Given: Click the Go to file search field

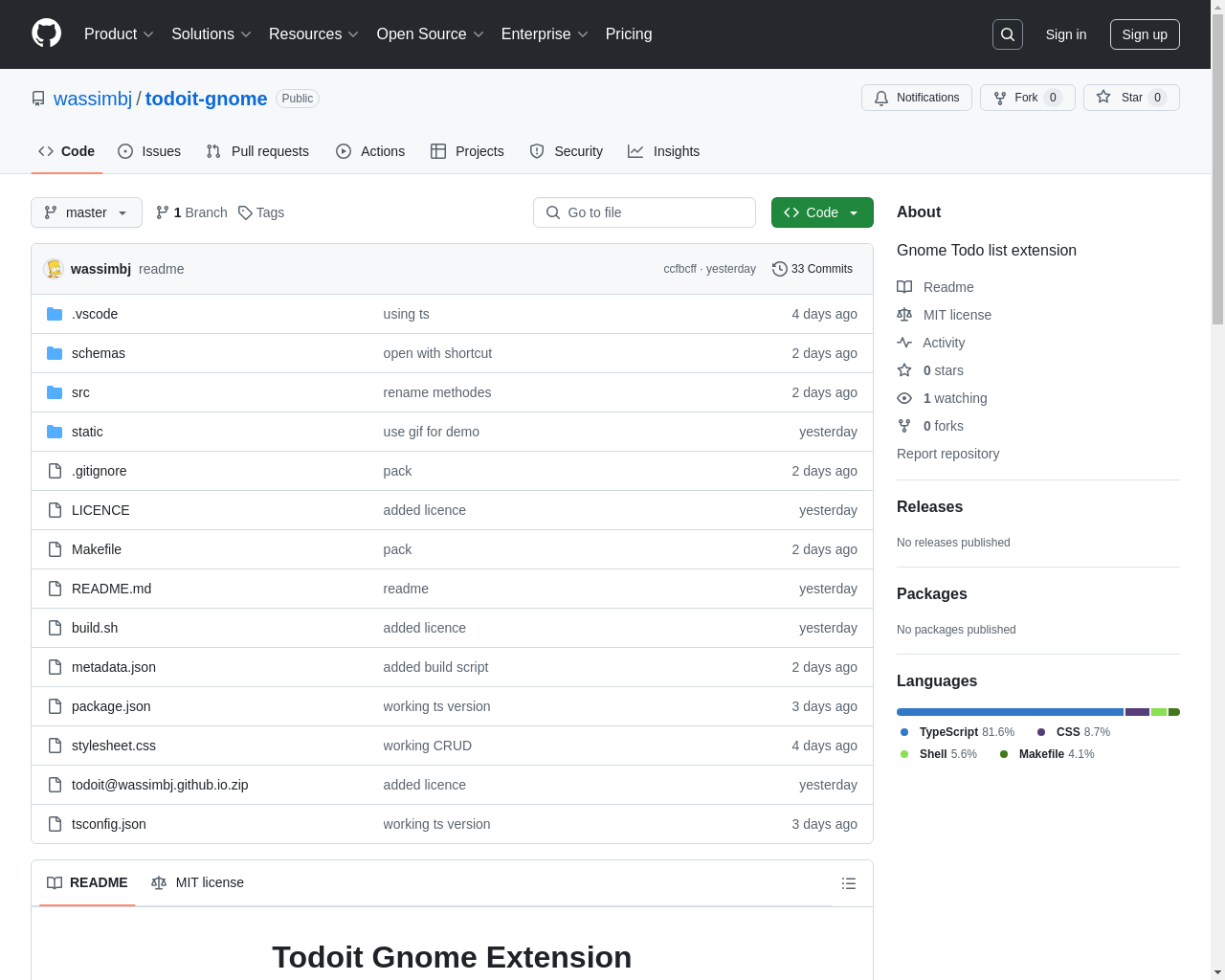Looking at the screenshot, I should pos(644,212).
